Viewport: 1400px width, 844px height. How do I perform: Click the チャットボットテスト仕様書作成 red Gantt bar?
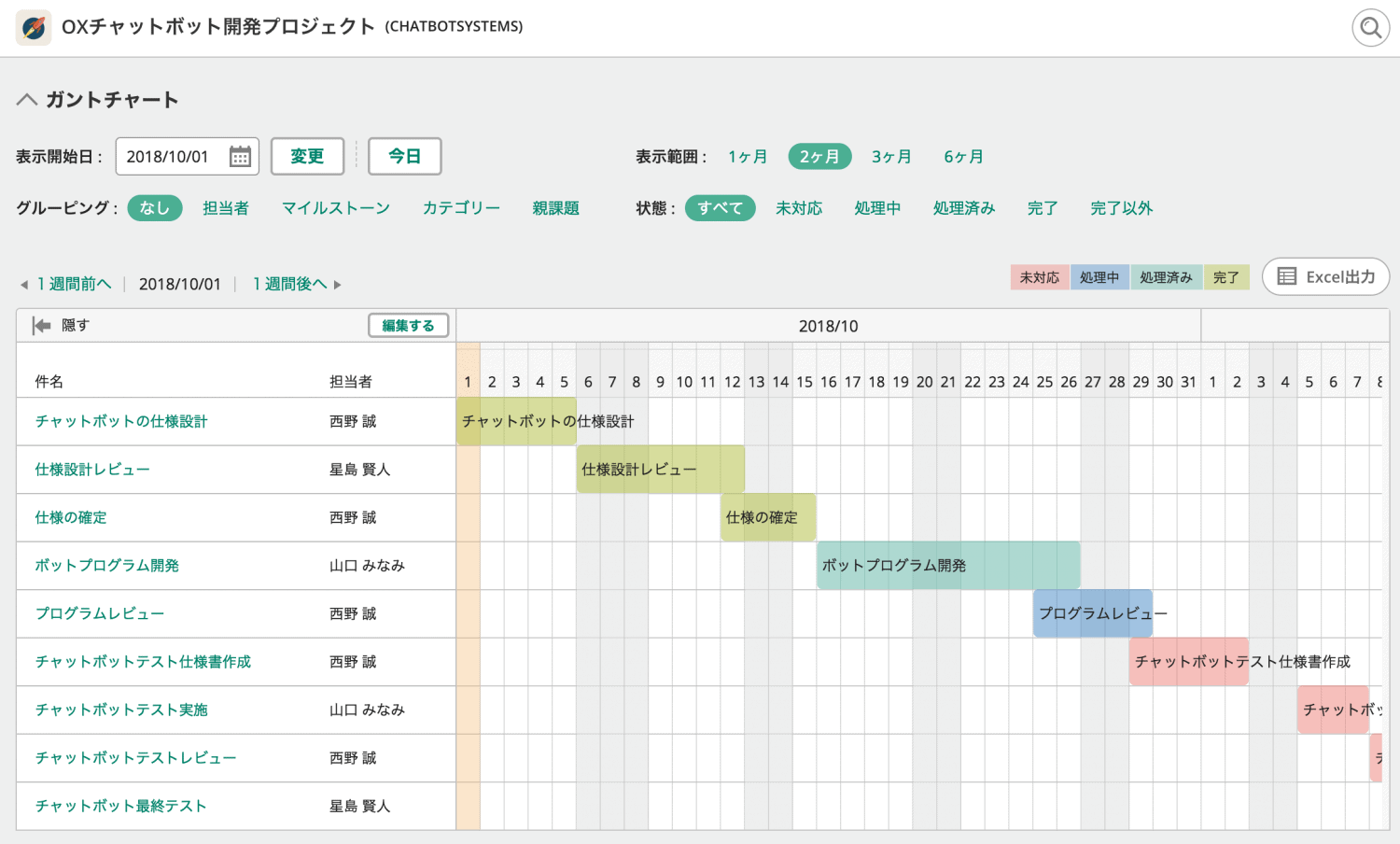1189,661
